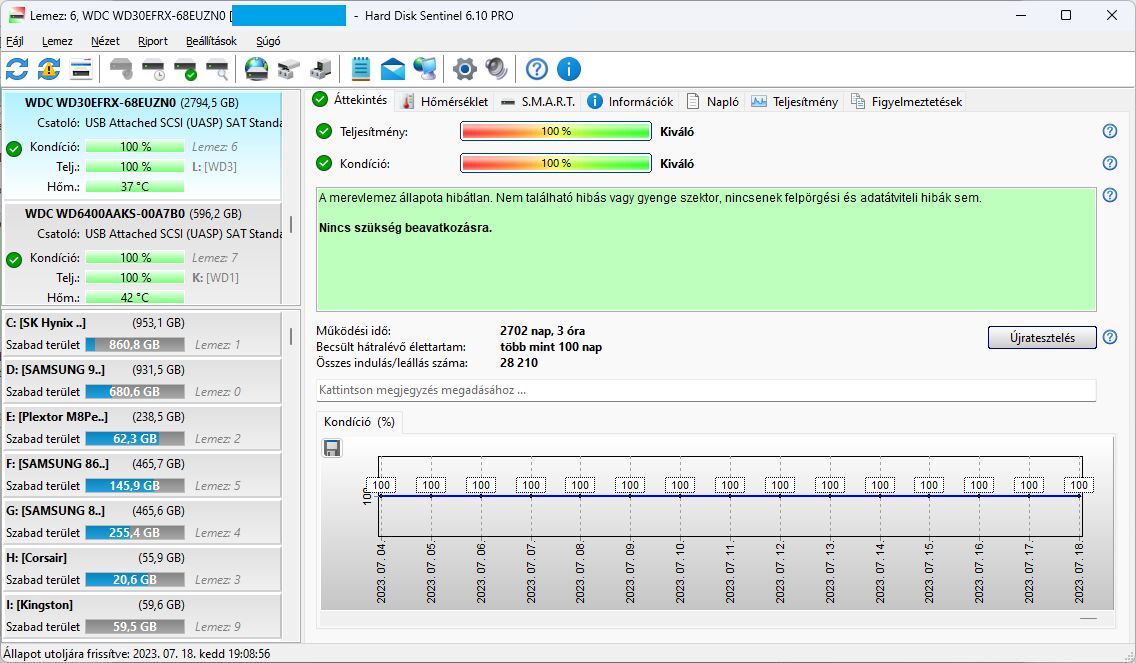Click the status bar text Állapot utoljára frissítve

[x=137, y=654]
